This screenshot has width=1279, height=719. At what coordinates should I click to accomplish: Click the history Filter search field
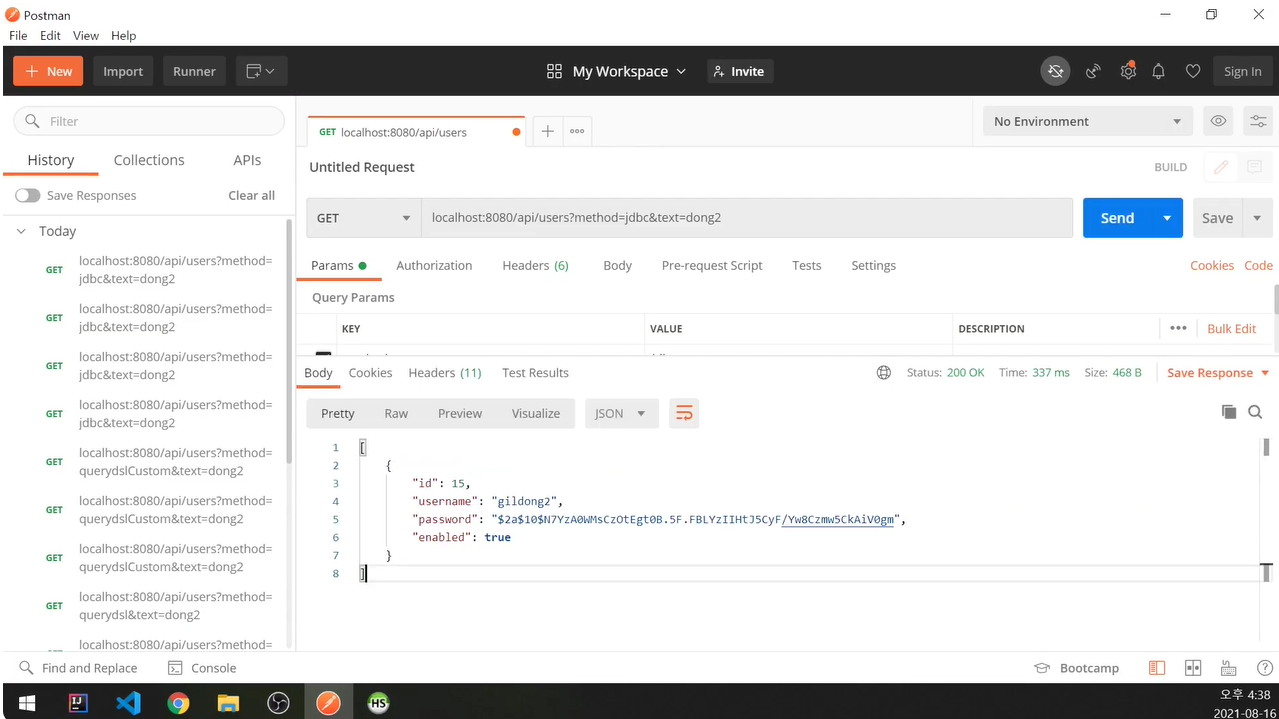(x=149, y=121)
